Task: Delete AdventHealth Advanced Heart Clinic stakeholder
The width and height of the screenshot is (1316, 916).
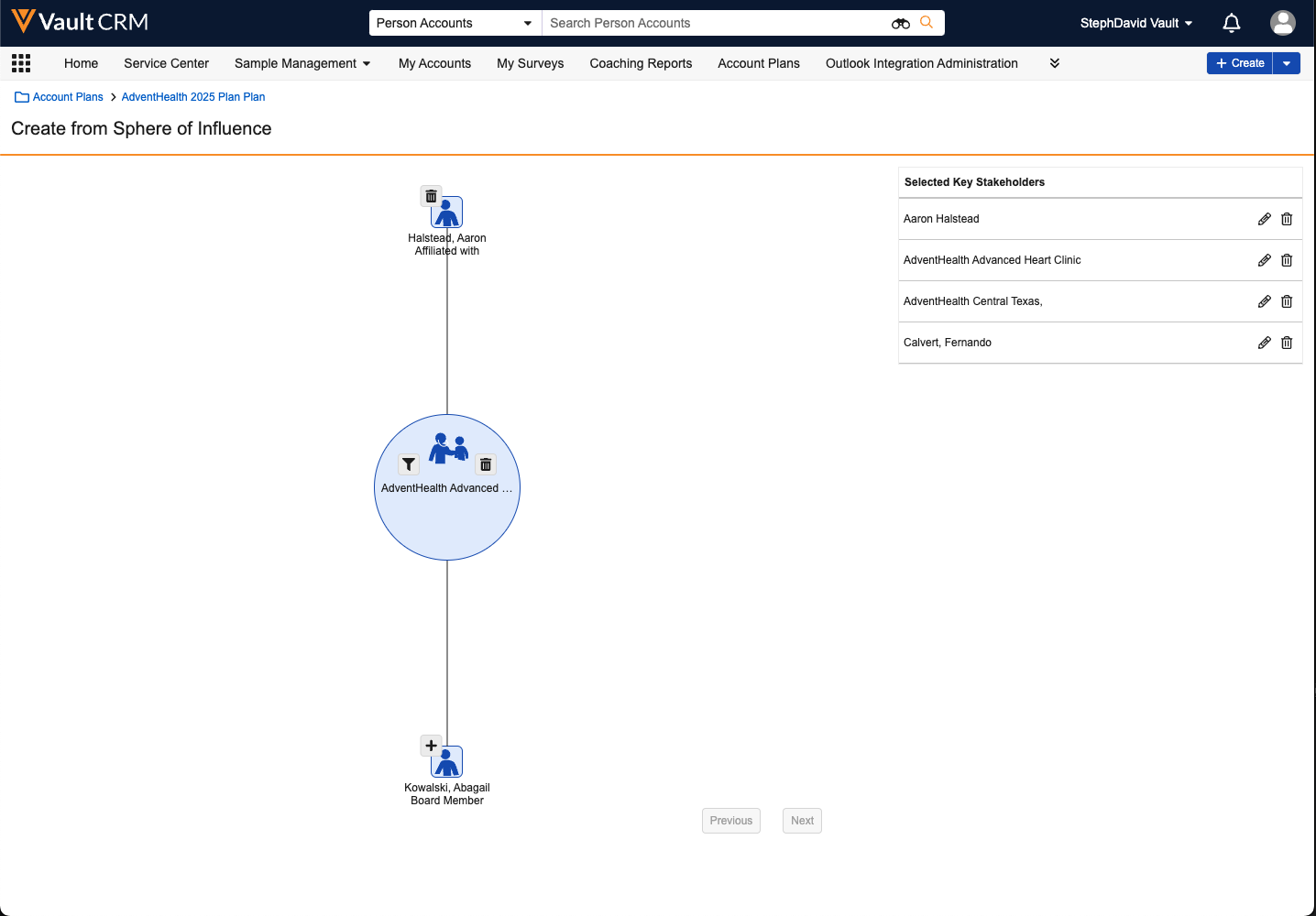Action: pyautogui.click(x=1287, y=260)
